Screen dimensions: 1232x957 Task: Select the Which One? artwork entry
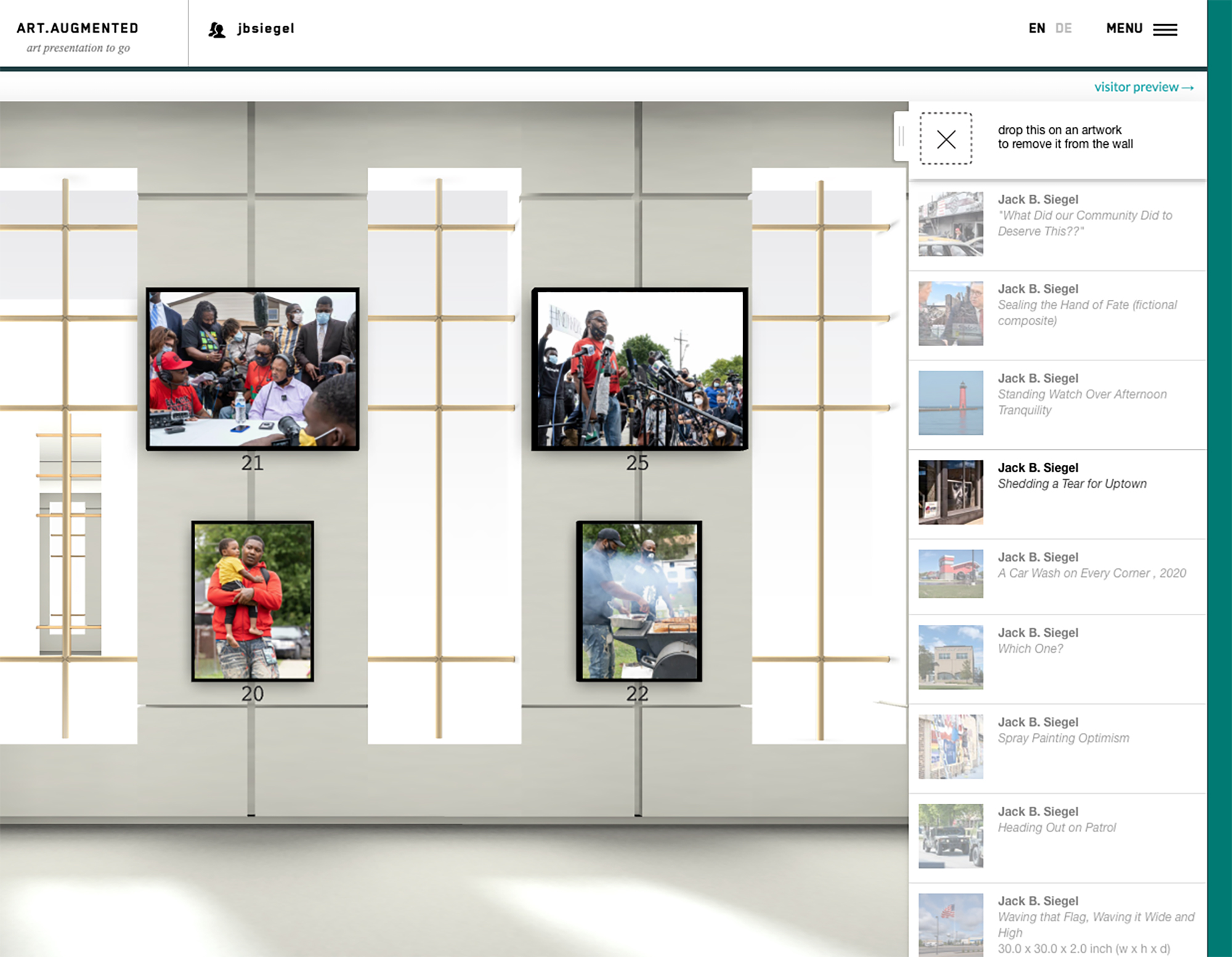click(1030, 648)
